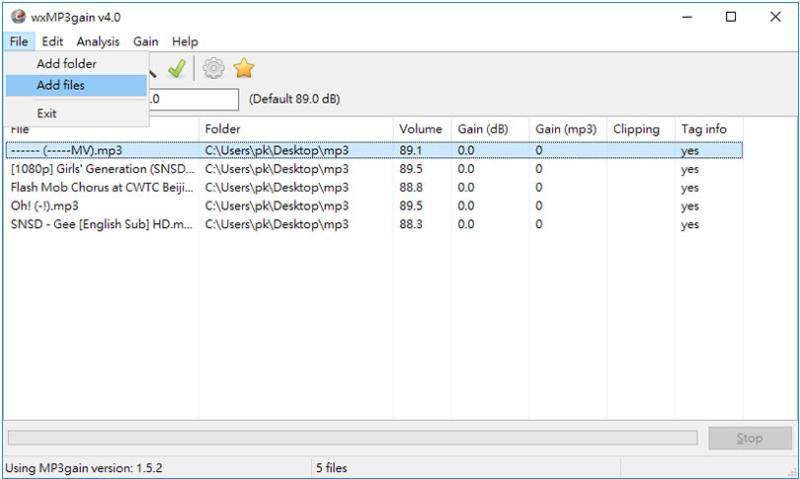This screenshot has height=479, width=800.
Task: Open the File menu
Action: tap(19, 41)
